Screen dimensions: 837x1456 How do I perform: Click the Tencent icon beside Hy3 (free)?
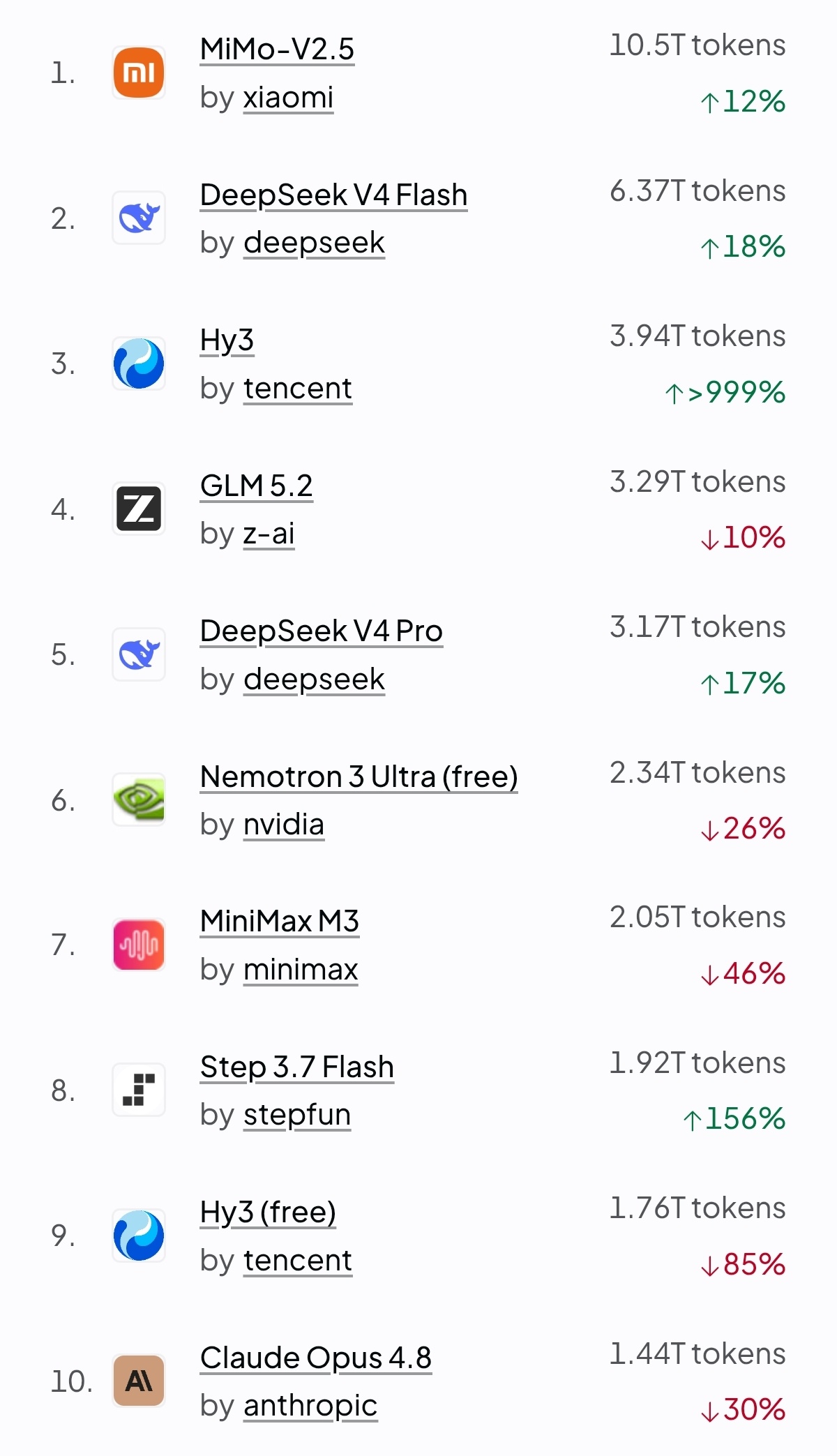pyautogui.click(x=139, y=1236)
